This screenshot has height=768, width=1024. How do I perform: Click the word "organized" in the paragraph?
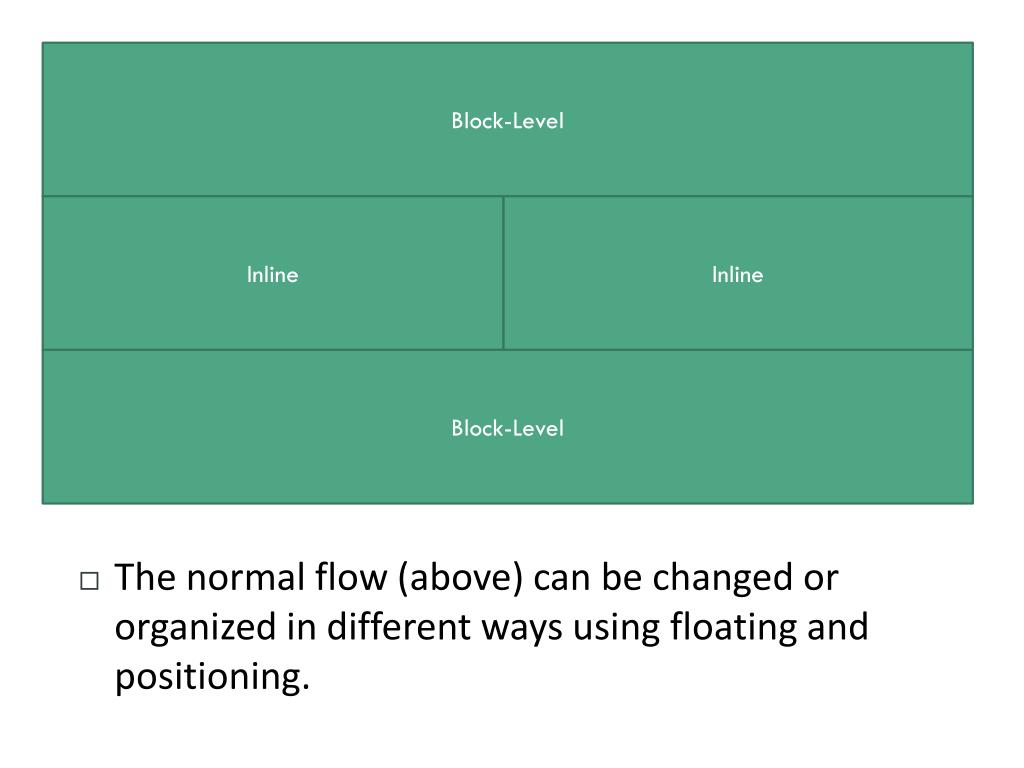point(195,628)
